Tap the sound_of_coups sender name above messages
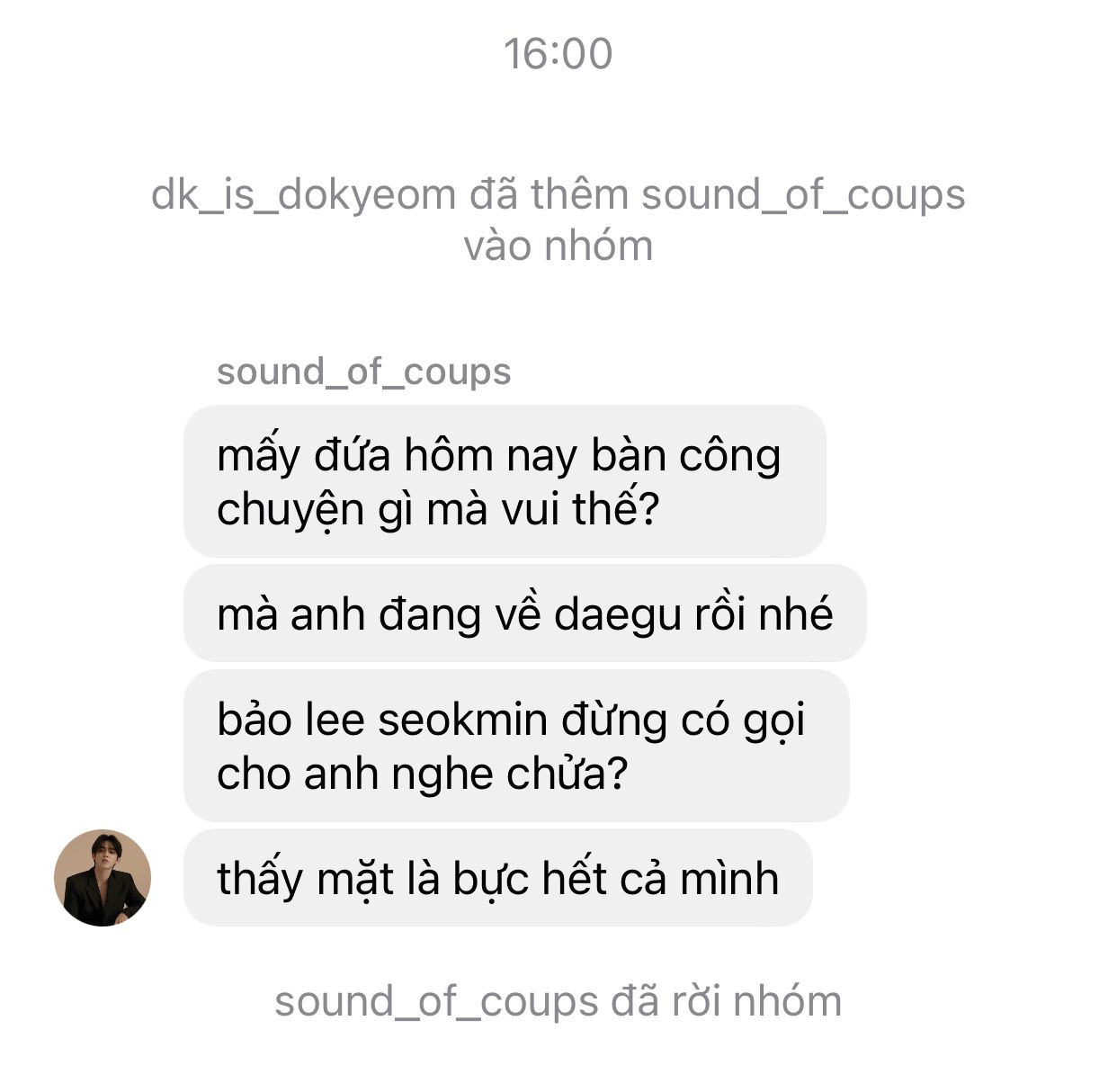 pyautogui.click(x=363, y=371)
